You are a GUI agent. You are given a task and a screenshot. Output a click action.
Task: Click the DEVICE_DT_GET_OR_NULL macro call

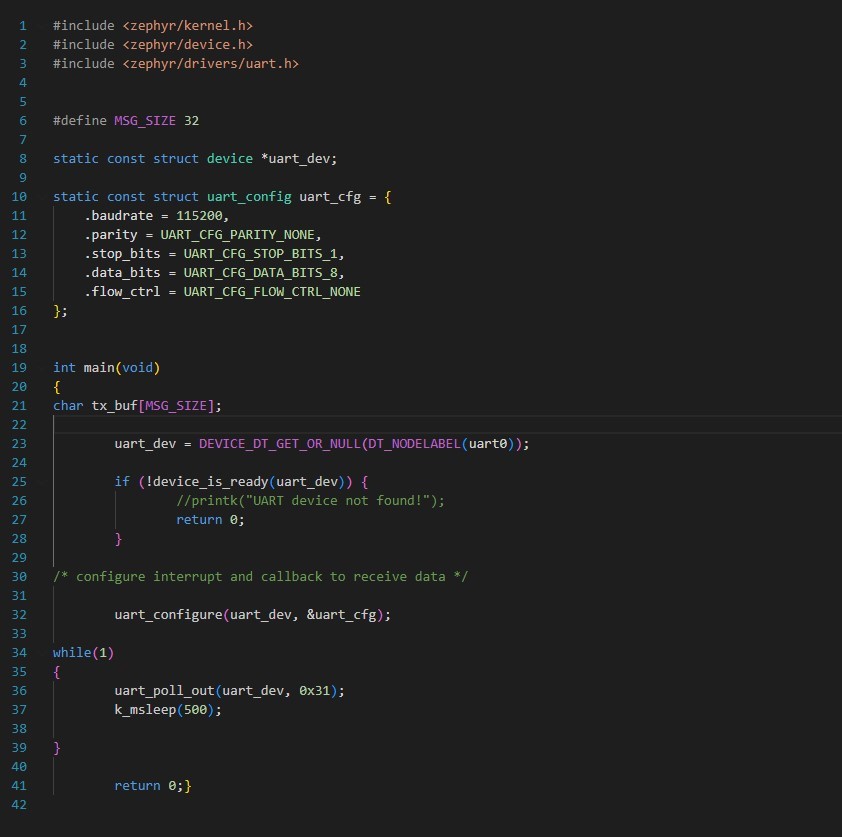point(279,444)
